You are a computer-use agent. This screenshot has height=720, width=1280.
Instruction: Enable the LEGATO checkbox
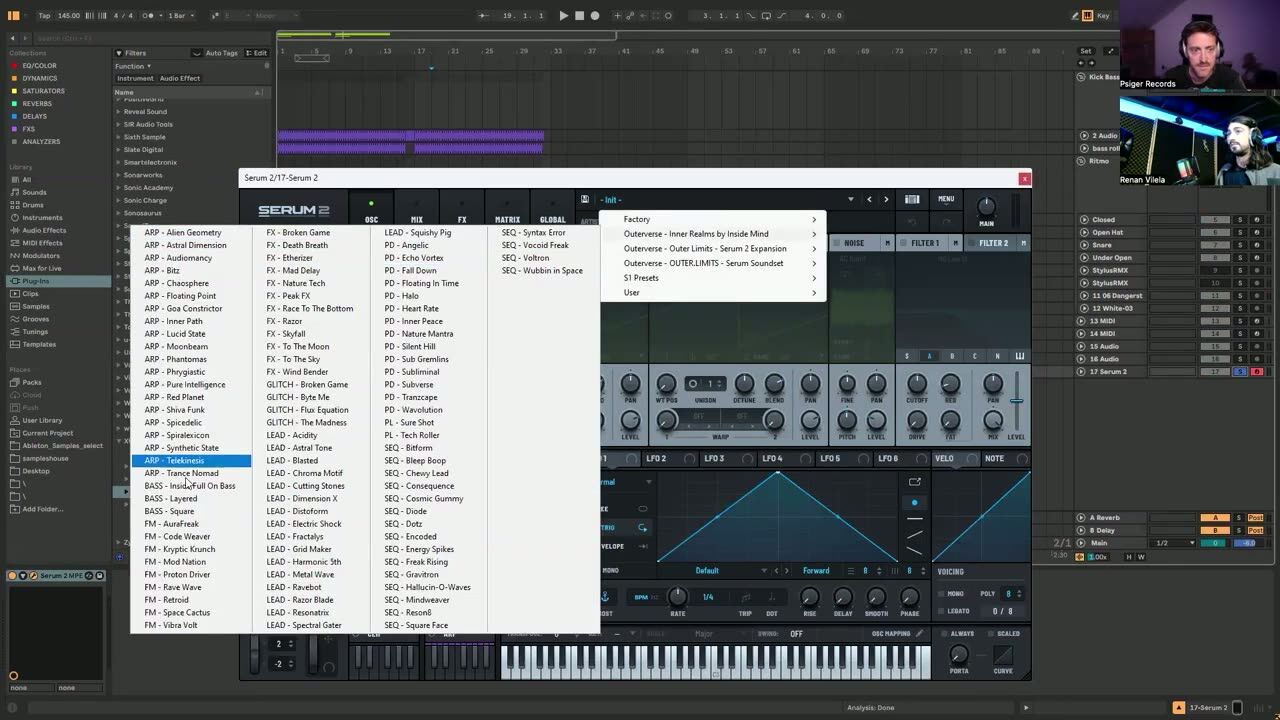[x=943, y=611]
